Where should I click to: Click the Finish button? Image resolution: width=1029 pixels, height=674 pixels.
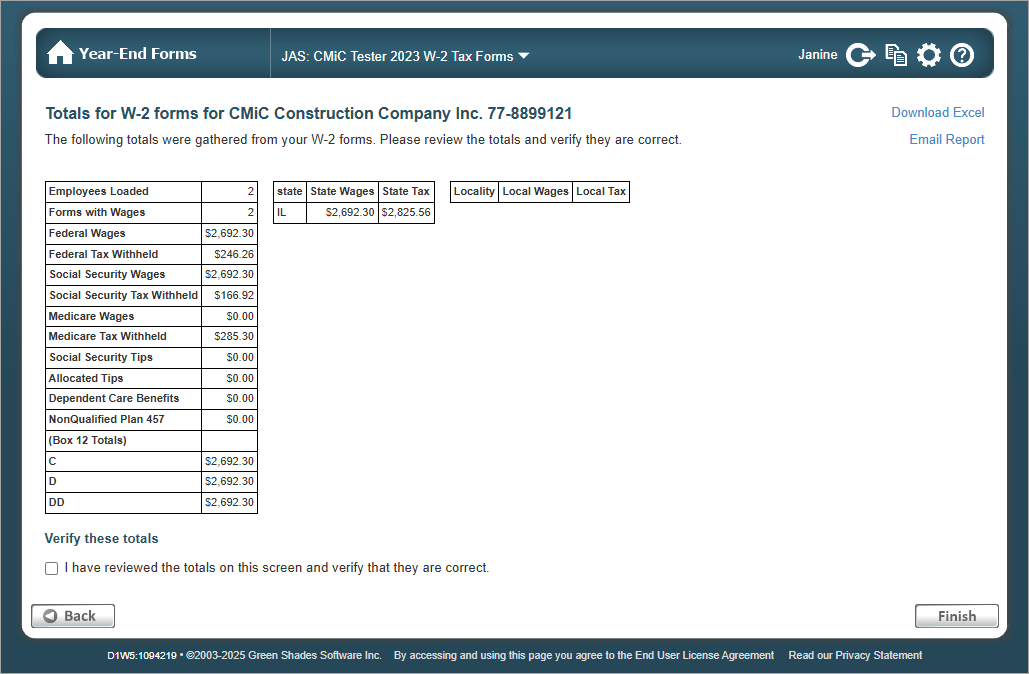pos(957,616)
